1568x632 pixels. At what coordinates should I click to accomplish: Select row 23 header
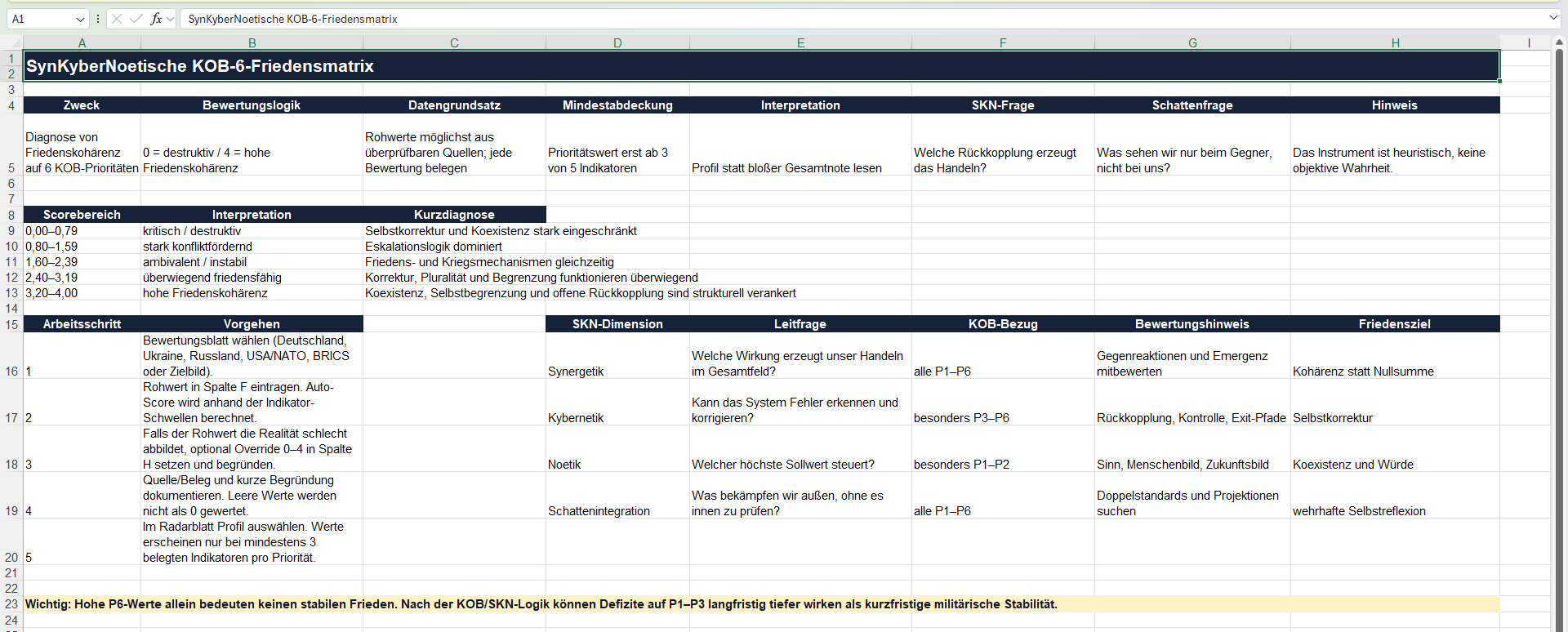pos(11,604)
